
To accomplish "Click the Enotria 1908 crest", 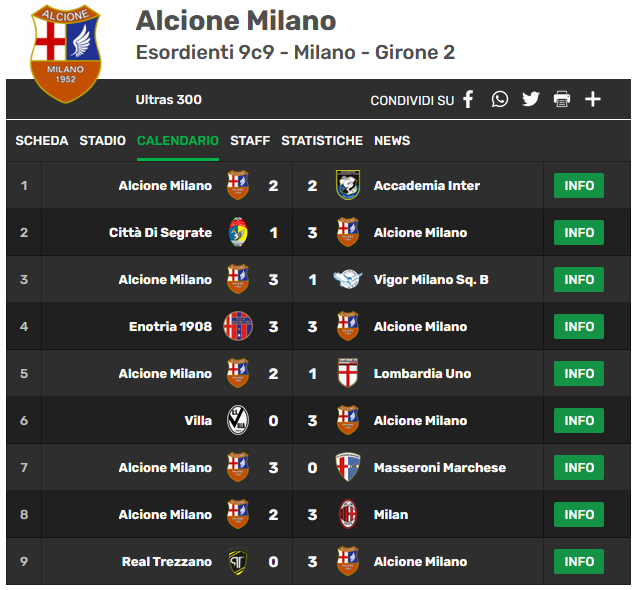I will point(238,327).
